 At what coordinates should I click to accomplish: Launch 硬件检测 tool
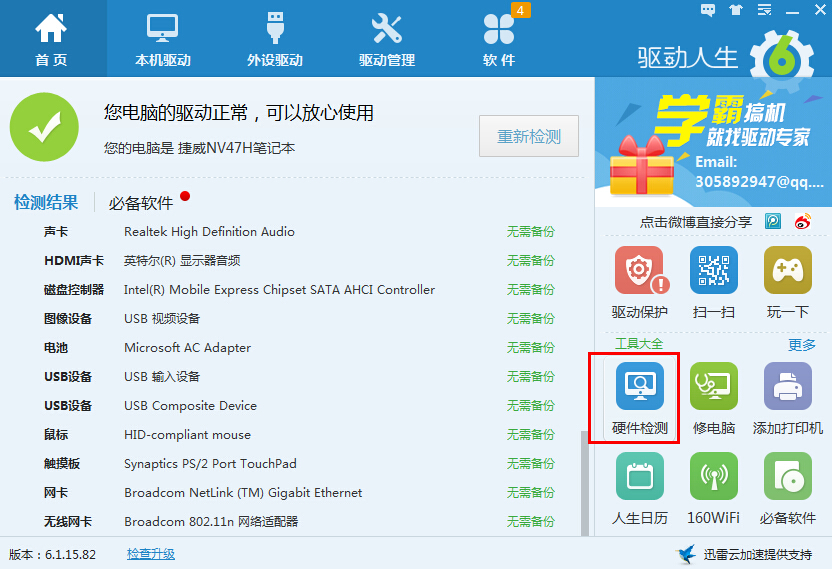(x=639, y=399)
